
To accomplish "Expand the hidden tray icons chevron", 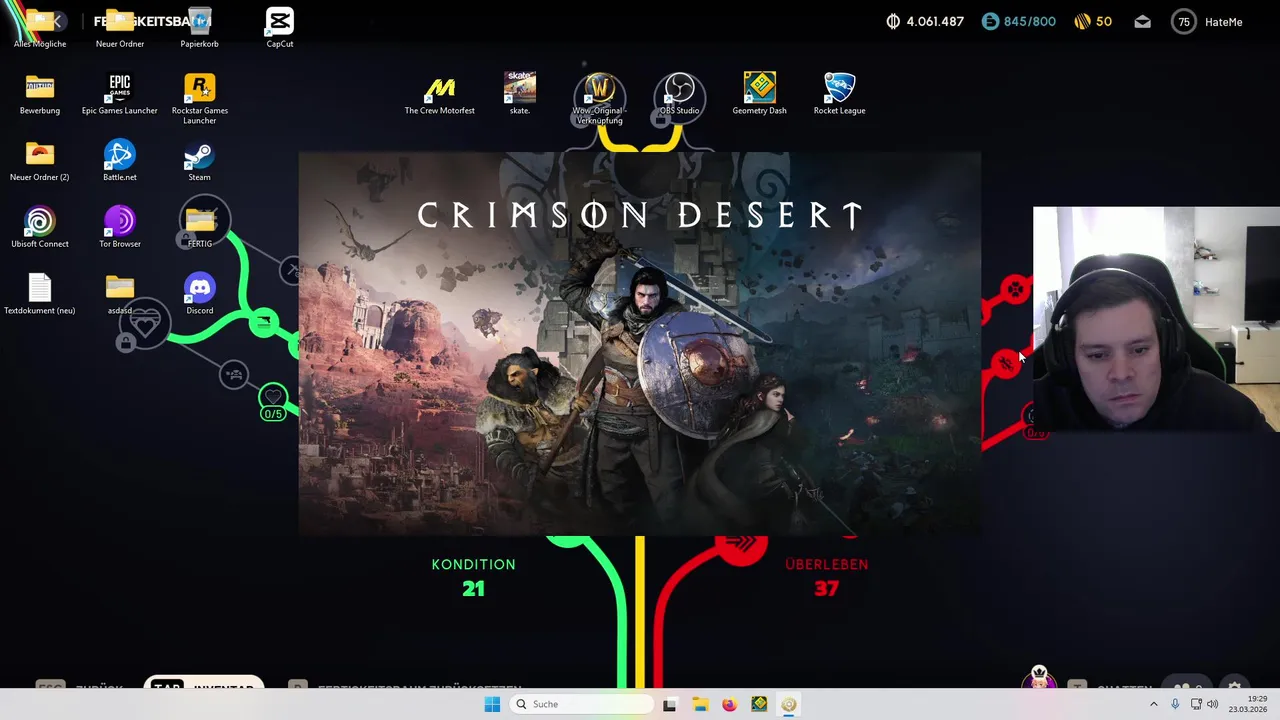I will (1153, 704).
